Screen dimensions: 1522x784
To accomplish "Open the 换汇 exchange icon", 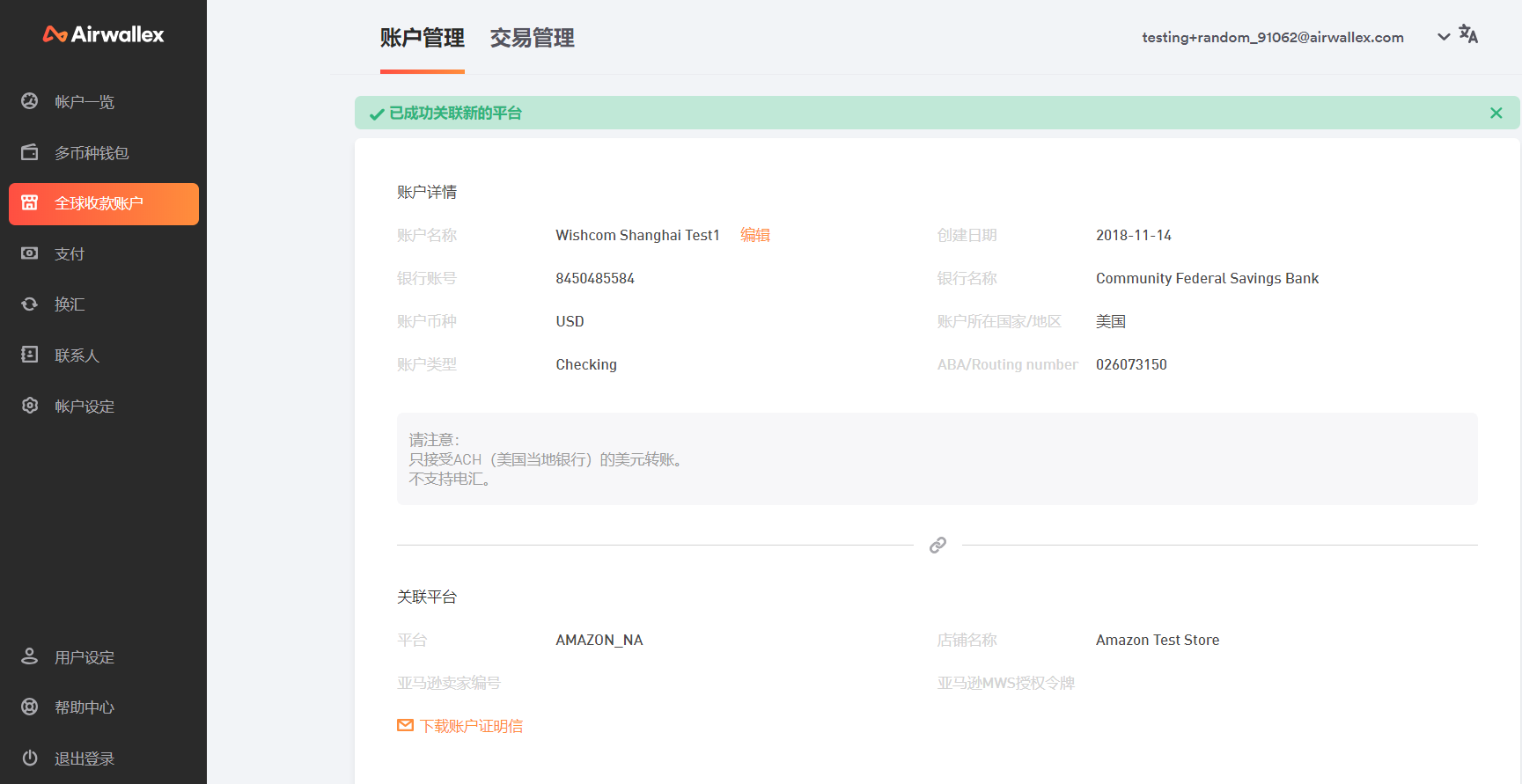I will [x=30, y=304].
